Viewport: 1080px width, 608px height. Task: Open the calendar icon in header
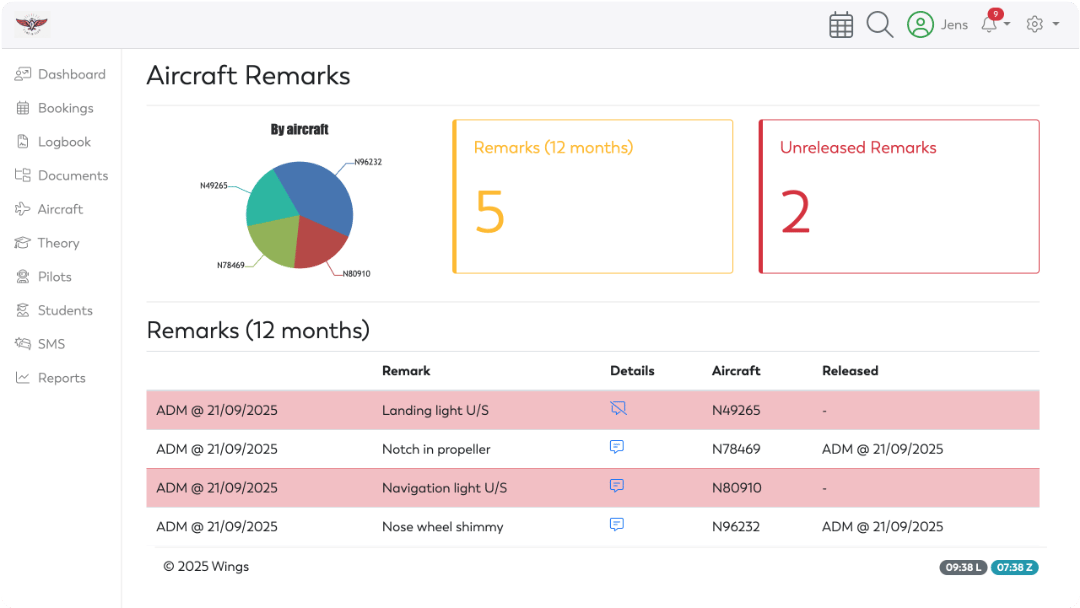point(841,25)
